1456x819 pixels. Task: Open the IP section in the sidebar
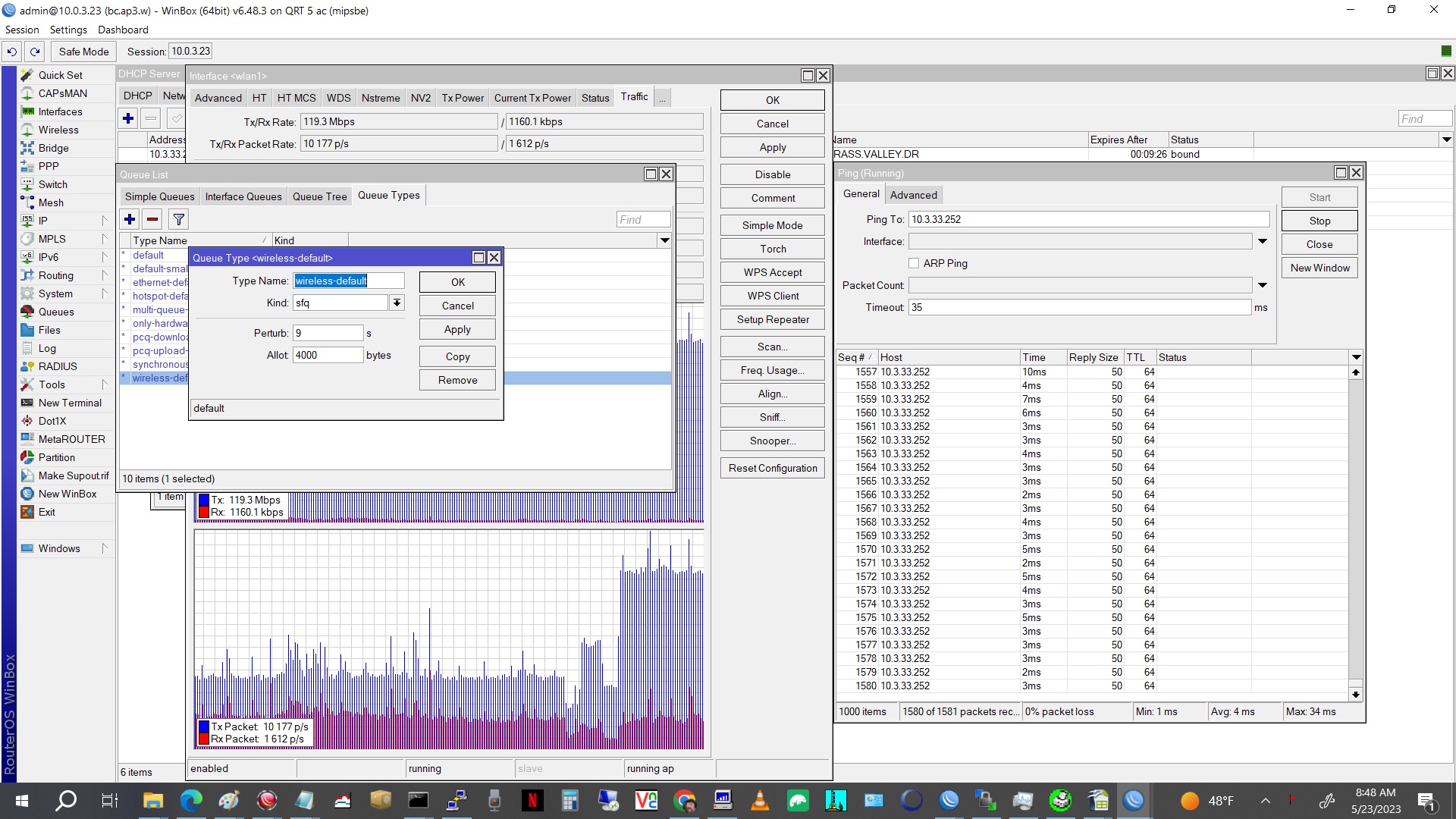coord(45,221)
